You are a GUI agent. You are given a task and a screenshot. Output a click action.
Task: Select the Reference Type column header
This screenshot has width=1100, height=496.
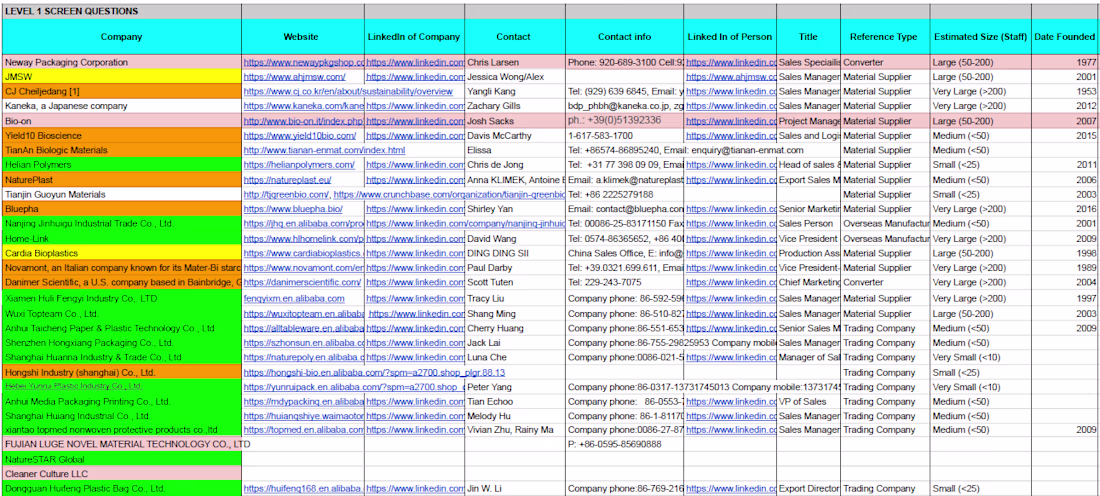click(x=885, y=36)
